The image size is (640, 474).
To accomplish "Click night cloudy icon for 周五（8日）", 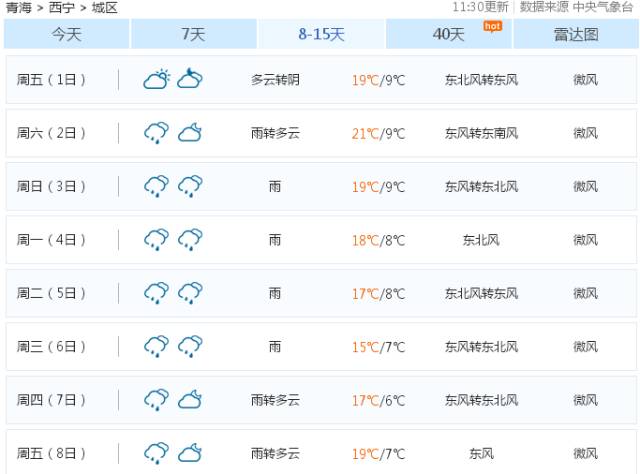I will (190, 453).
